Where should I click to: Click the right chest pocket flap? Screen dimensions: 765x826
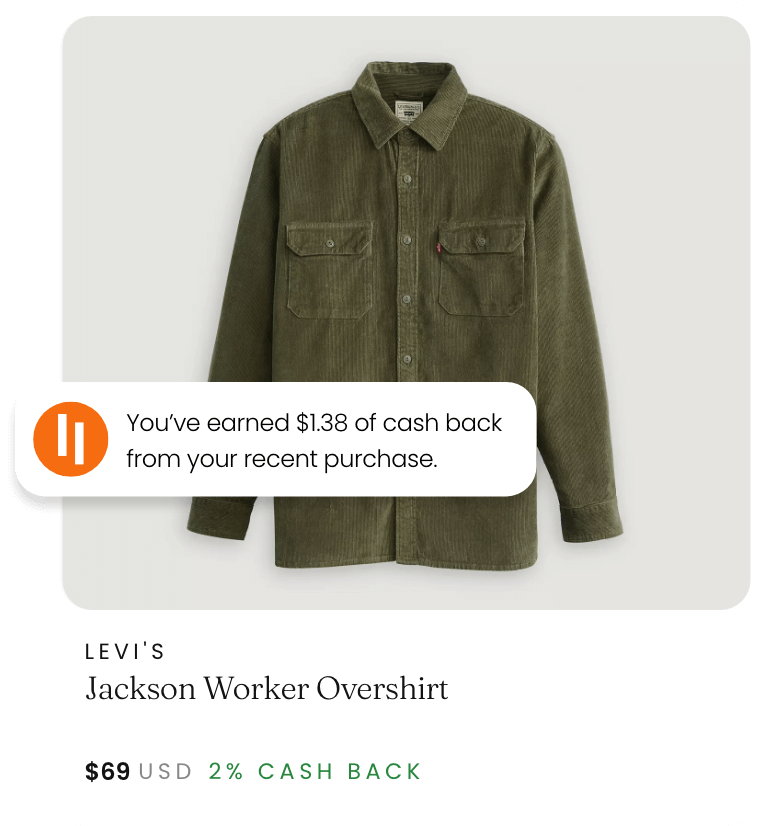coord(482,239)
